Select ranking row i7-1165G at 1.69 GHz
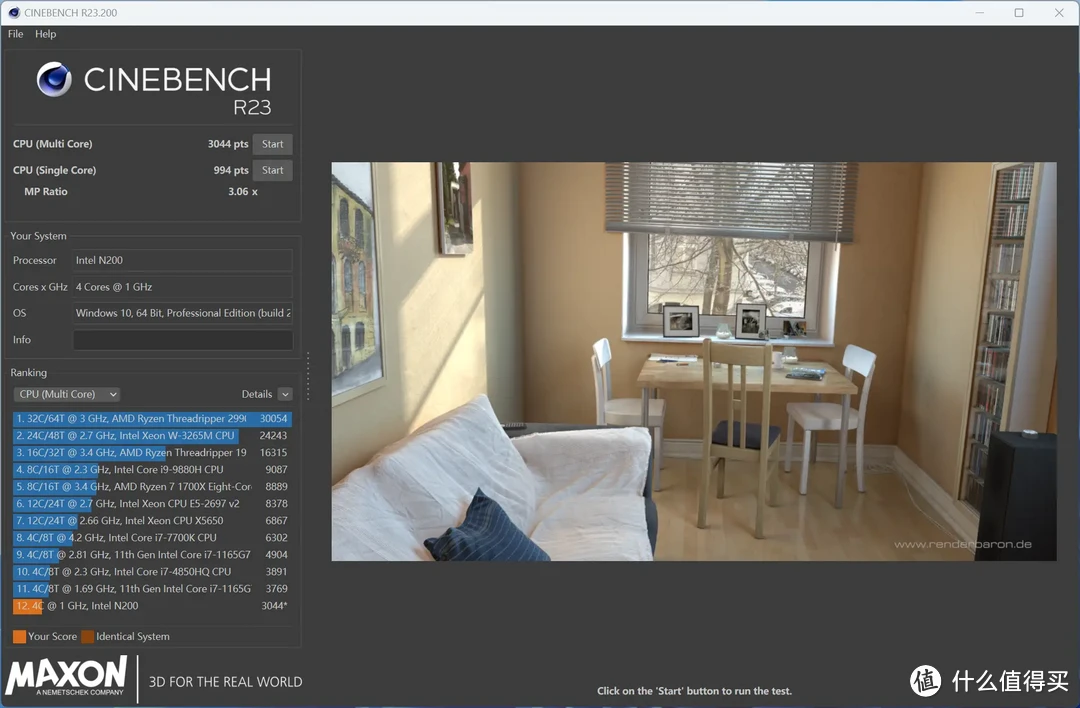Image resolution: width=1080 pixels, height=708 pixels. [x=152, y=588]
